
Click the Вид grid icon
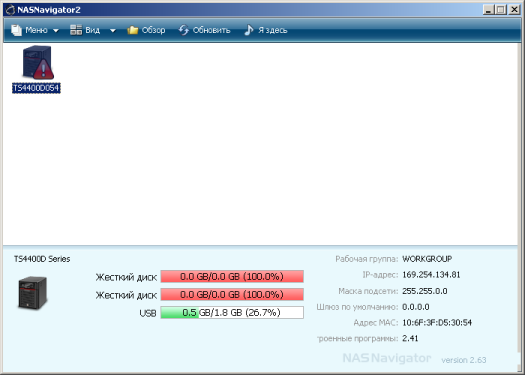click(76, 30)
